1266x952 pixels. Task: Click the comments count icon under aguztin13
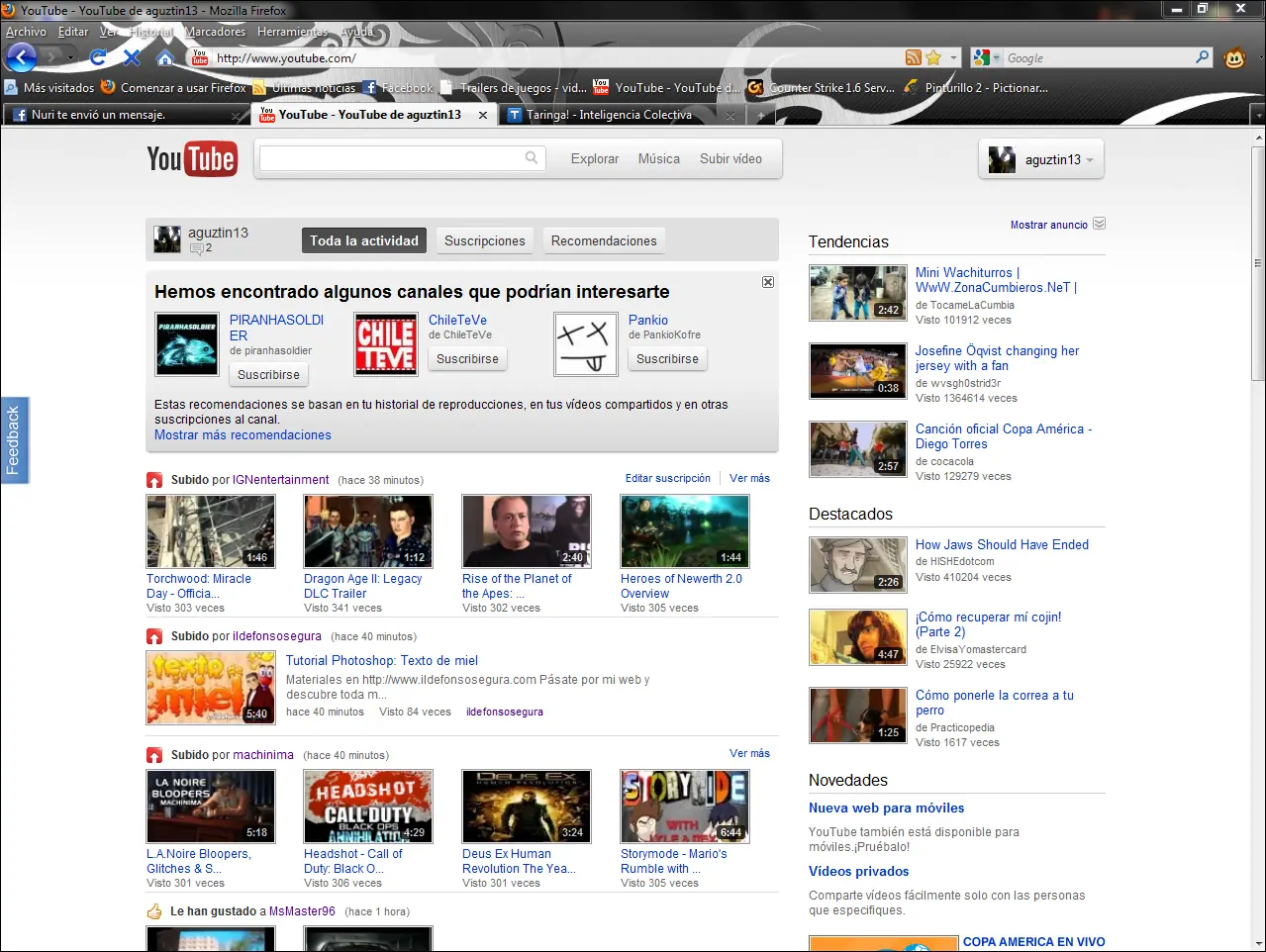point(196,249)
